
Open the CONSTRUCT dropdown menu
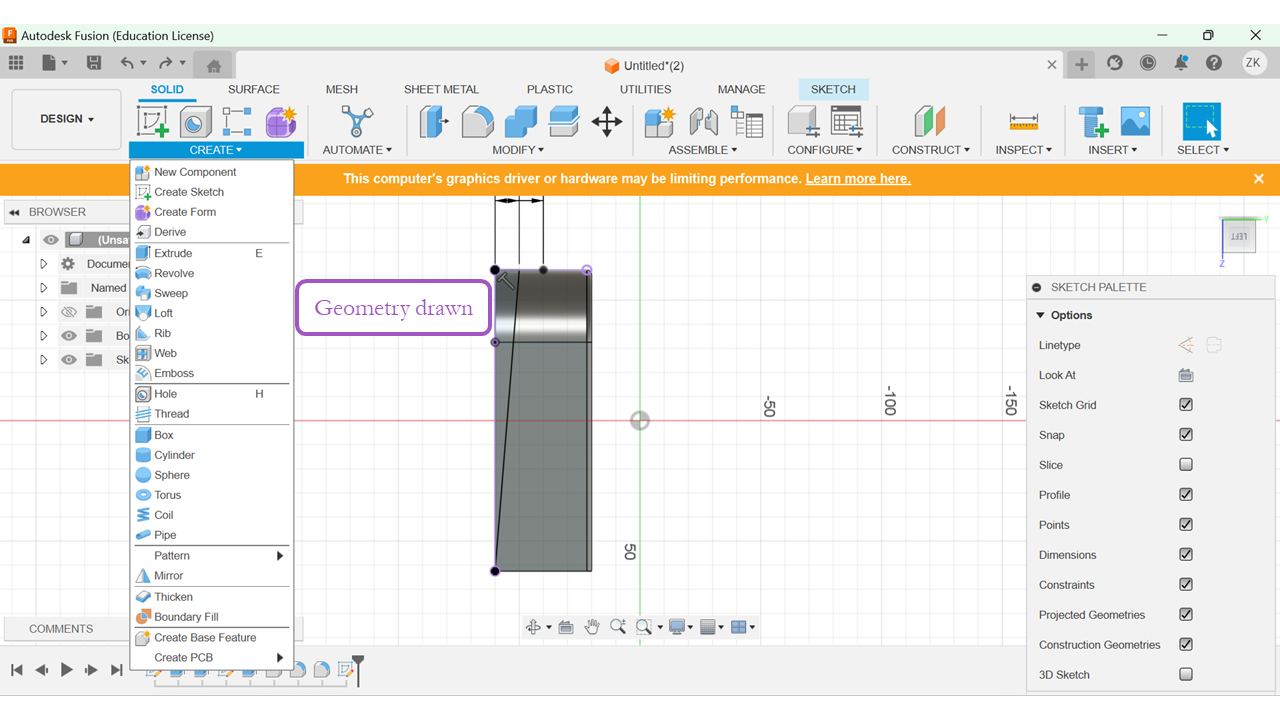pyautogui.click(x=931, y=150)
